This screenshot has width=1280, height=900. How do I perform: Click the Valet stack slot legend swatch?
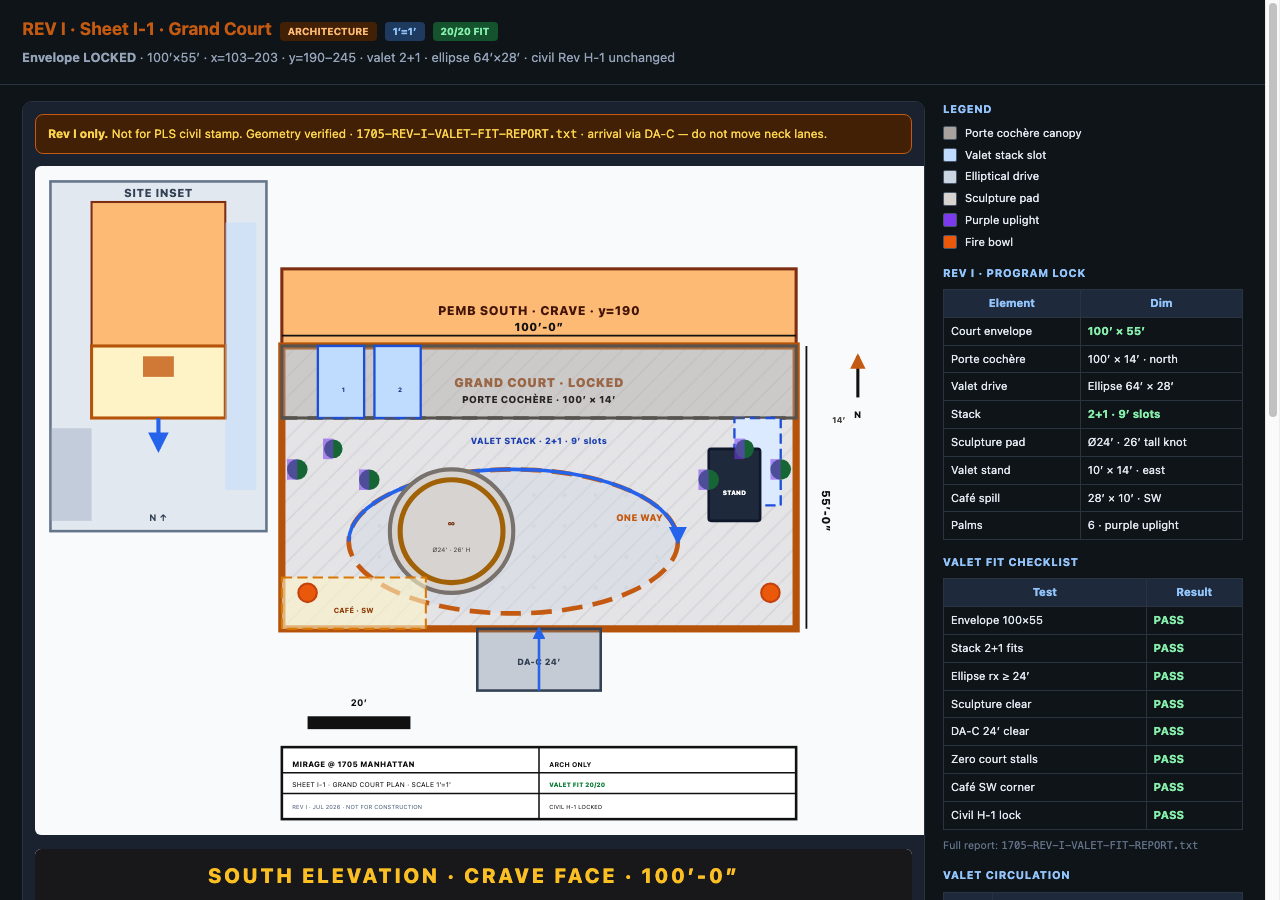950,155
